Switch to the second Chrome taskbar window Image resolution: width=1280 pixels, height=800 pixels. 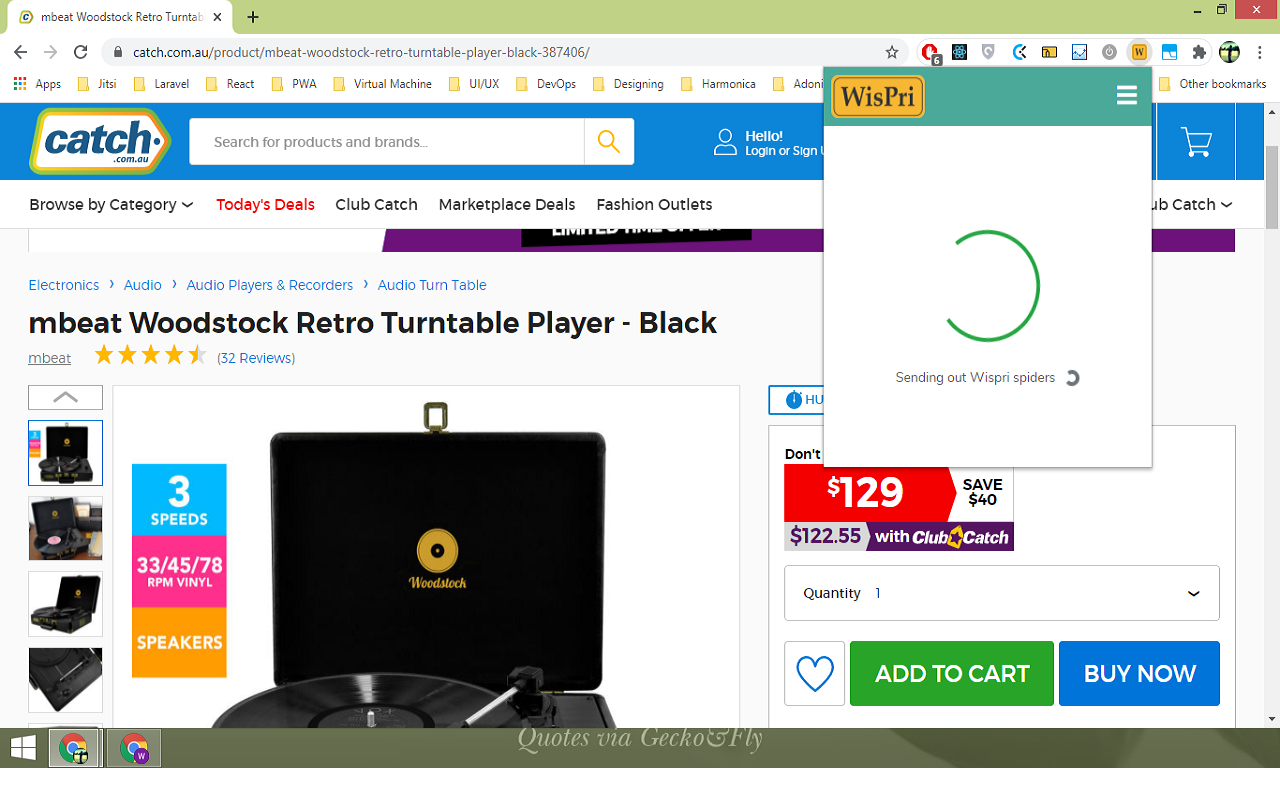(x=134, y=748)
